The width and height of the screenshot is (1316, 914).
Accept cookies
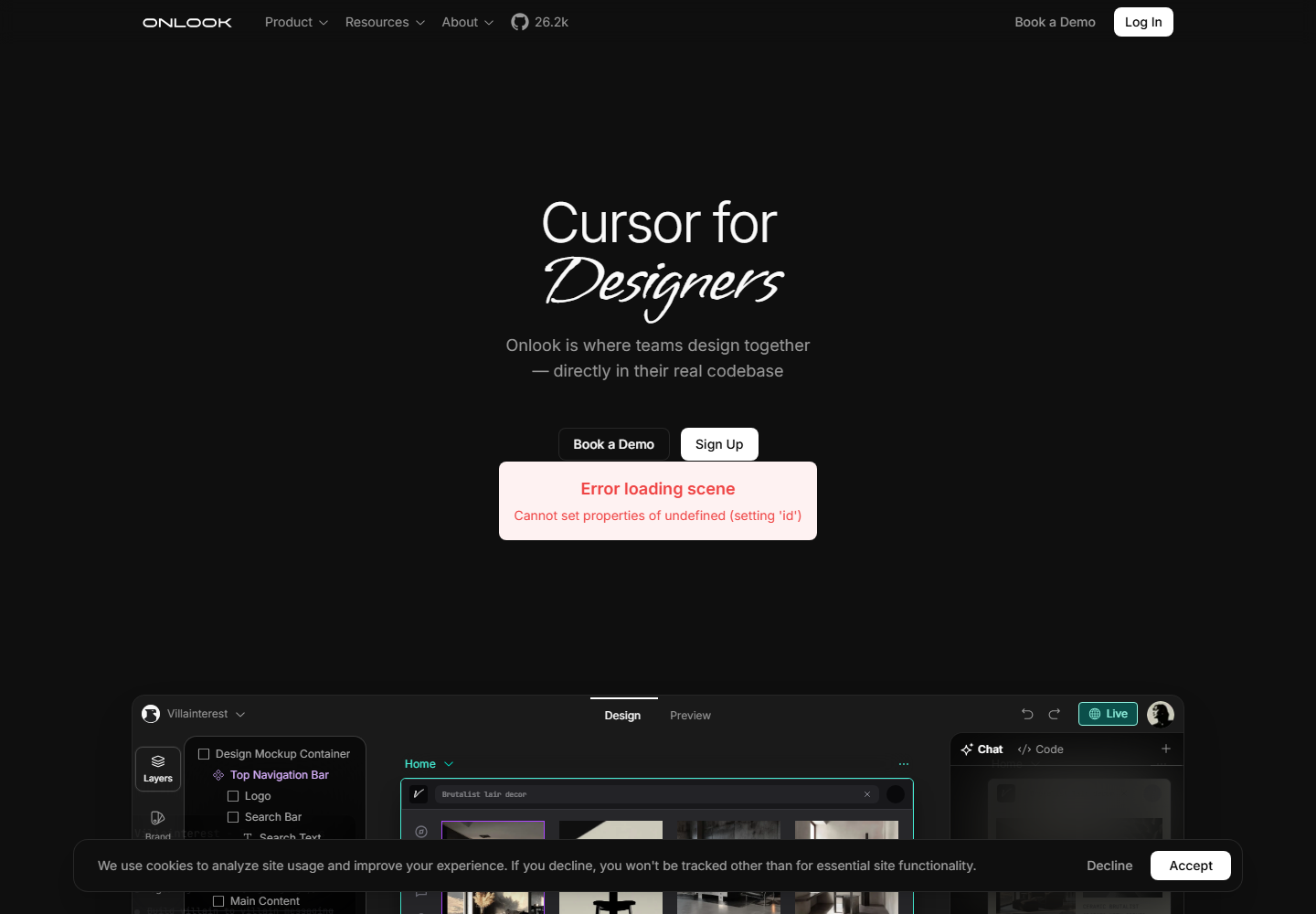pos(1191,866)
